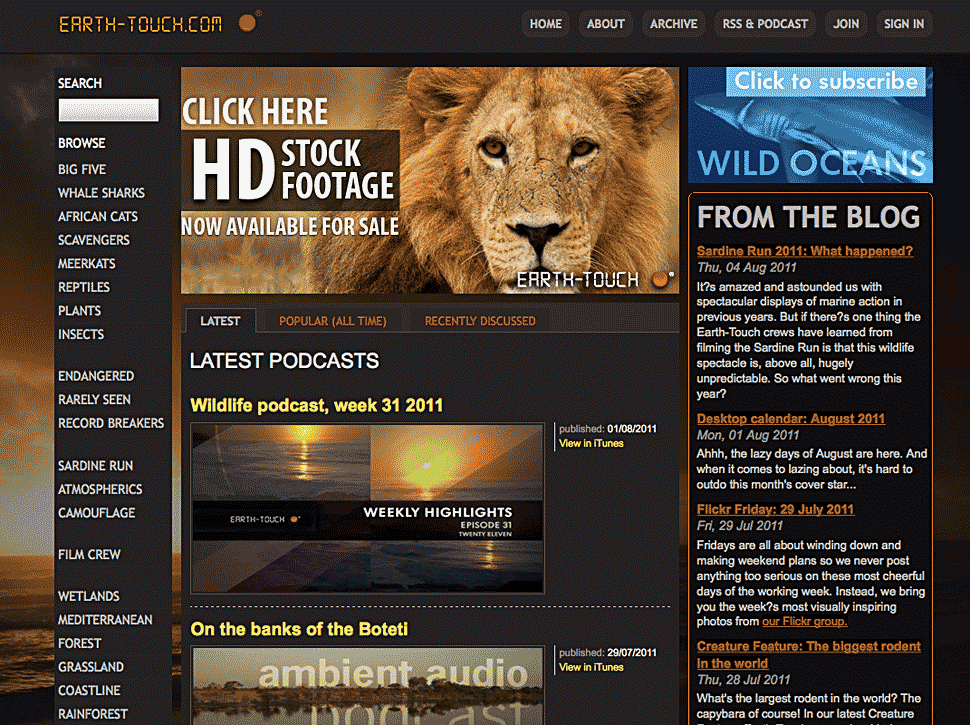Click into the Search input field
The image size is (970, 725).
(108, 110)
